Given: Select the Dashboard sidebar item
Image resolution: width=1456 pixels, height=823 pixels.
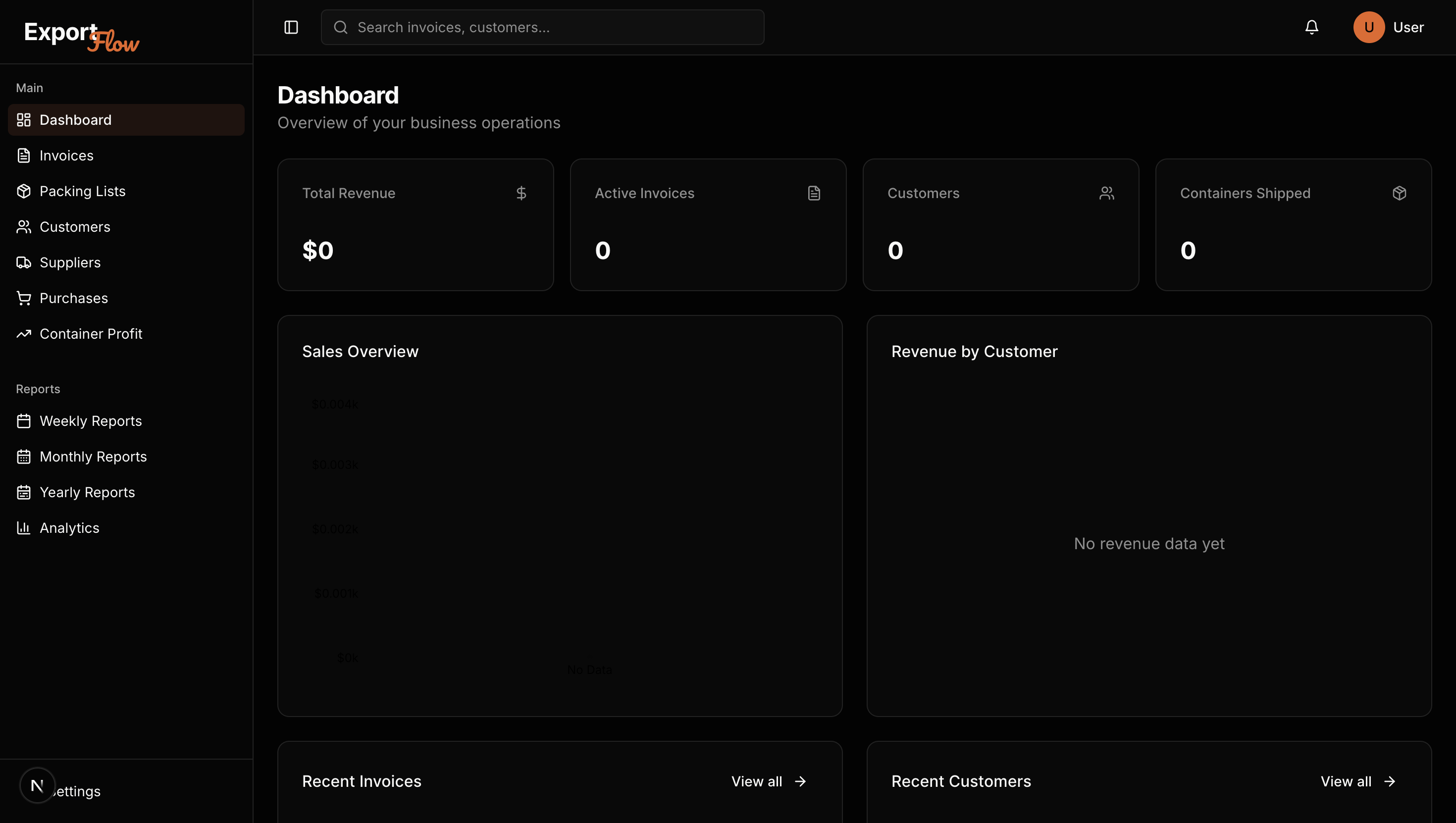Looking at the screenshot, I should [75, 120].
